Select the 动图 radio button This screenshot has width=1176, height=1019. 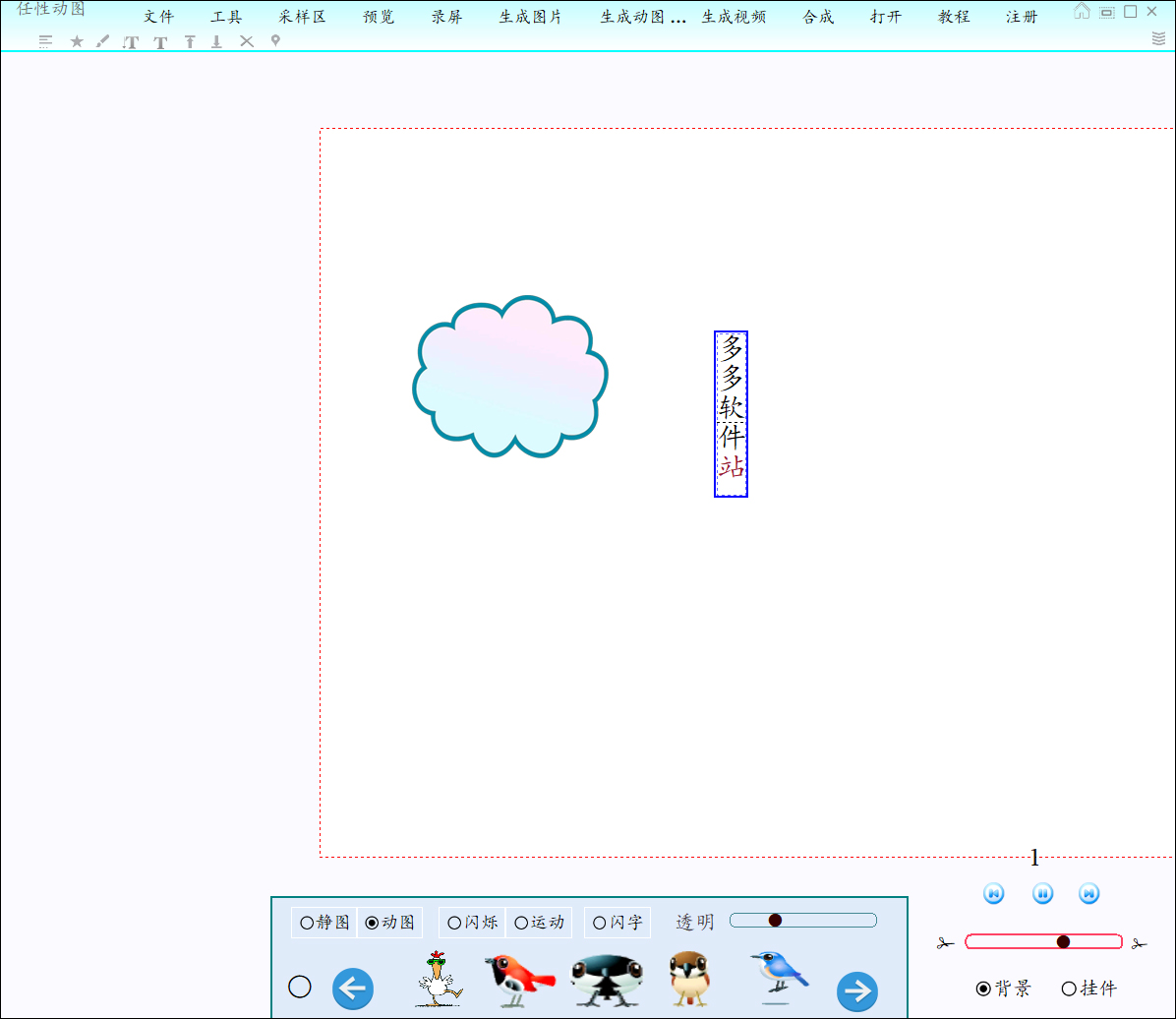point(390,923)
